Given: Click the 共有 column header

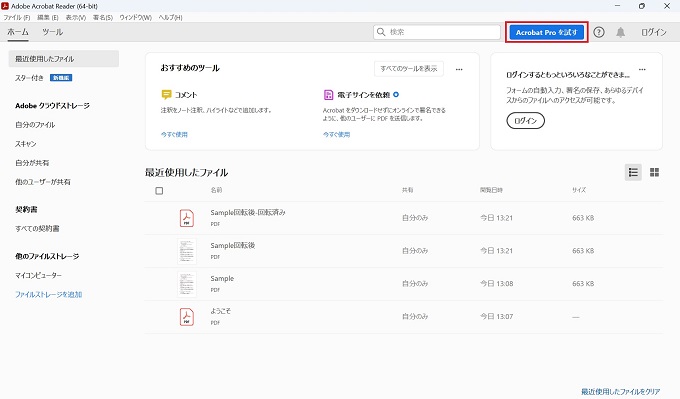Looking at the screenshot, I should tap(408, 190).
